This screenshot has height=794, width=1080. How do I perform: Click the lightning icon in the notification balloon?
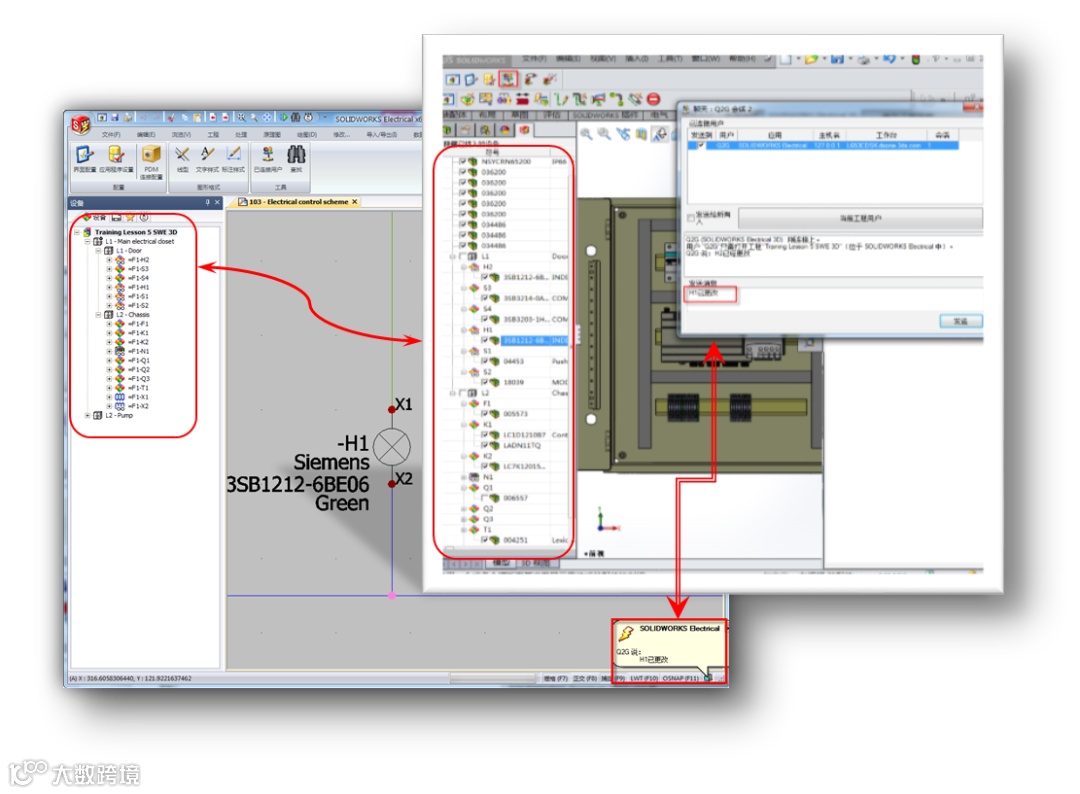(x=626, y=633)
